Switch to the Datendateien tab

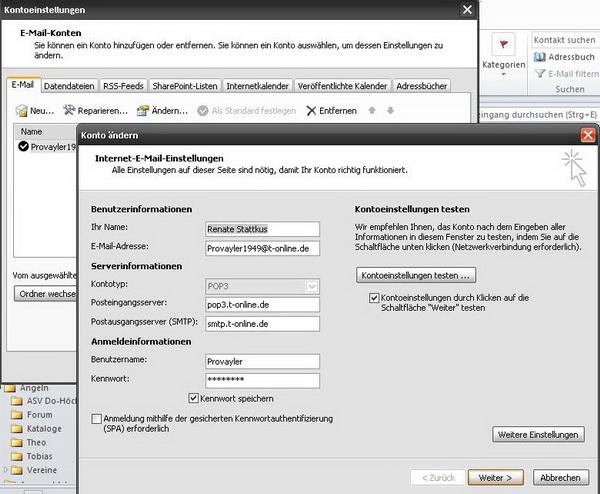click(69, 86)
